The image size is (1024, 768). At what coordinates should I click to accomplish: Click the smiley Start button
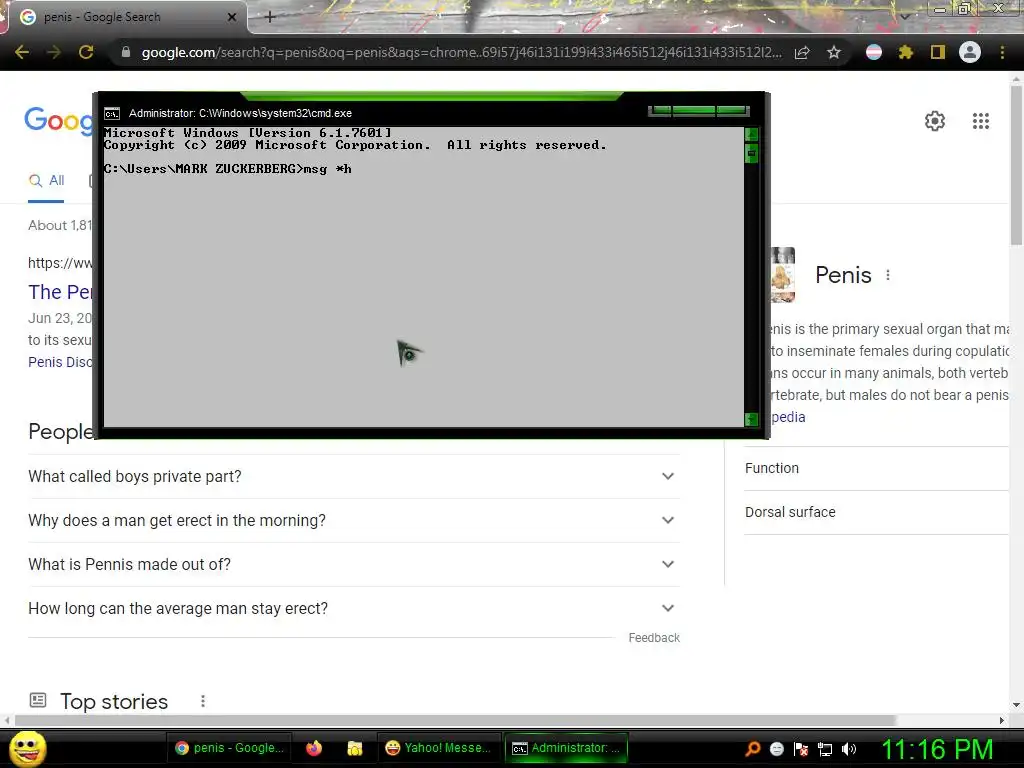28,748
